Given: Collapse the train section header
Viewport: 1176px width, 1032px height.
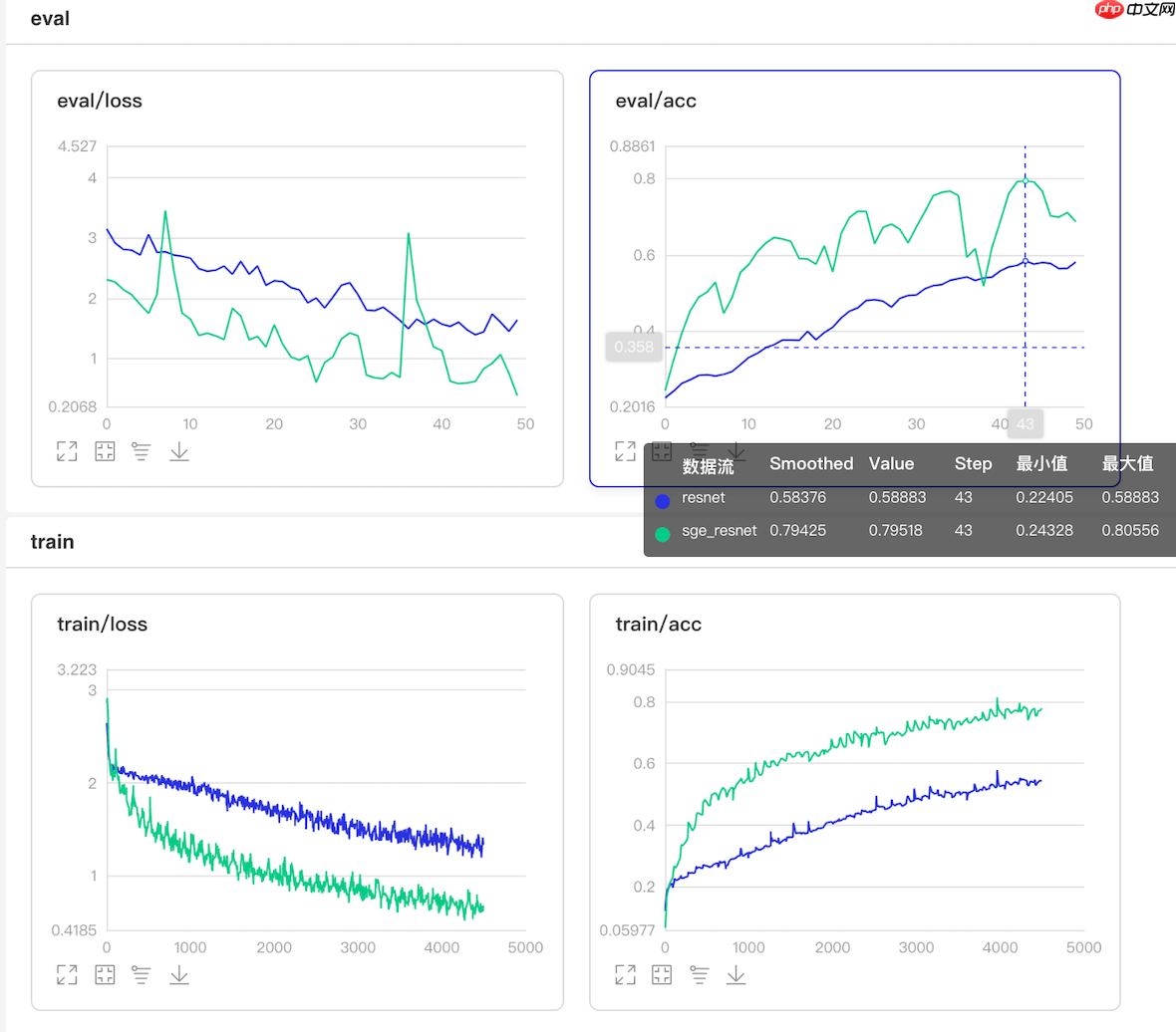Looking at the screenshot, I should (52, 541).
